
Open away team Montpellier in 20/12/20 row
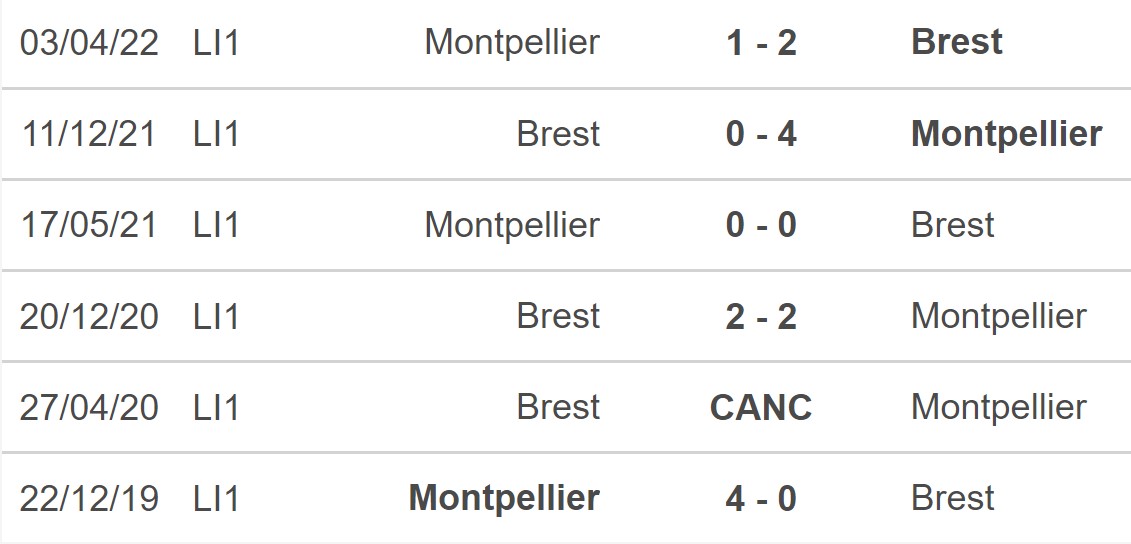(998, 316)
